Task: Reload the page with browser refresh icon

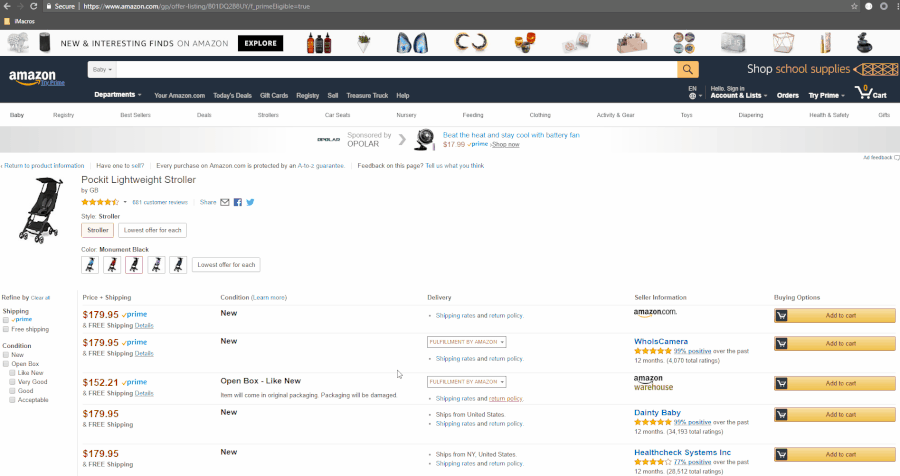Action: (x=33, y=6)
